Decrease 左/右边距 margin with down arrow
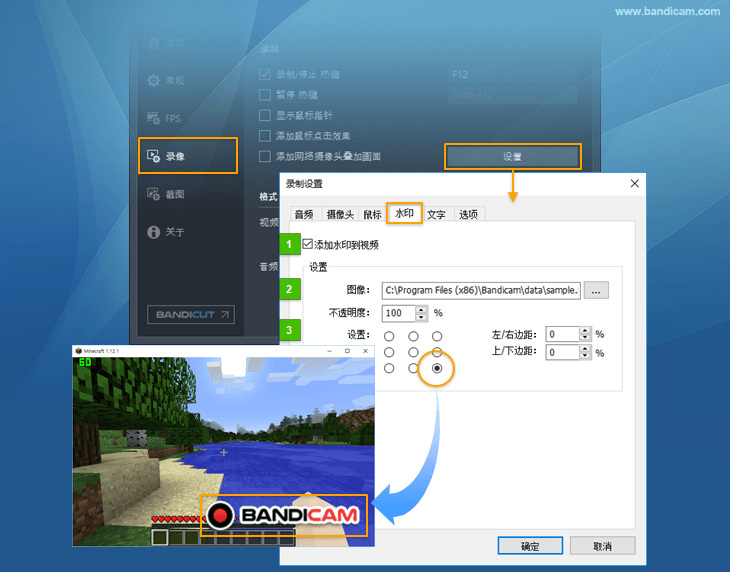 tap(584, 339)
